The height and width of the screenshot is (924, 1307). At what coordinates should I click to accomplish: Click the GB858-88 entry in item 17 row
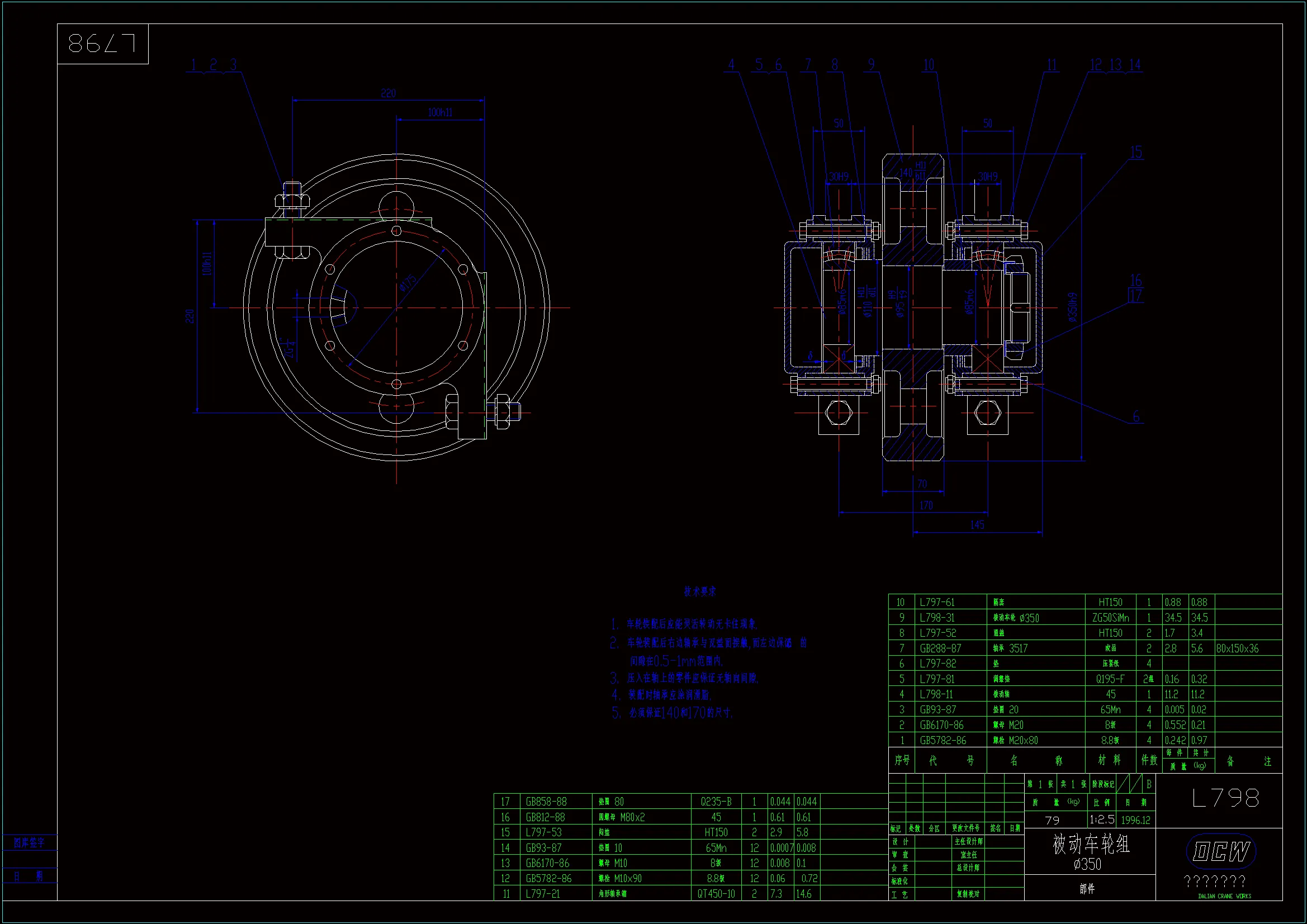coord(546,802)
